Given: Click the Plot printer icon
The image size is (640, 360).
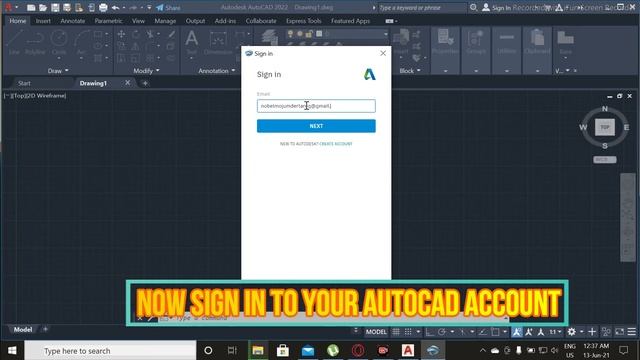Looking at the screenshot, I should 103,7.
